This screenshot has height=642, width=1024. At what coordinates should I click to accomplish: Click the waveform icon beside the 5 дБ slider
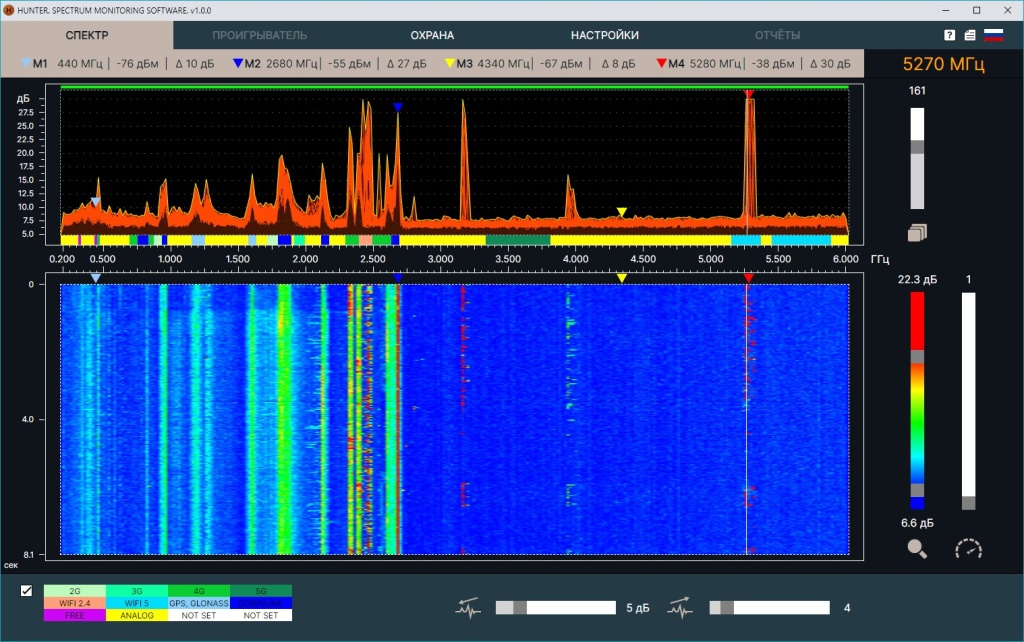(x=469, y=606)
